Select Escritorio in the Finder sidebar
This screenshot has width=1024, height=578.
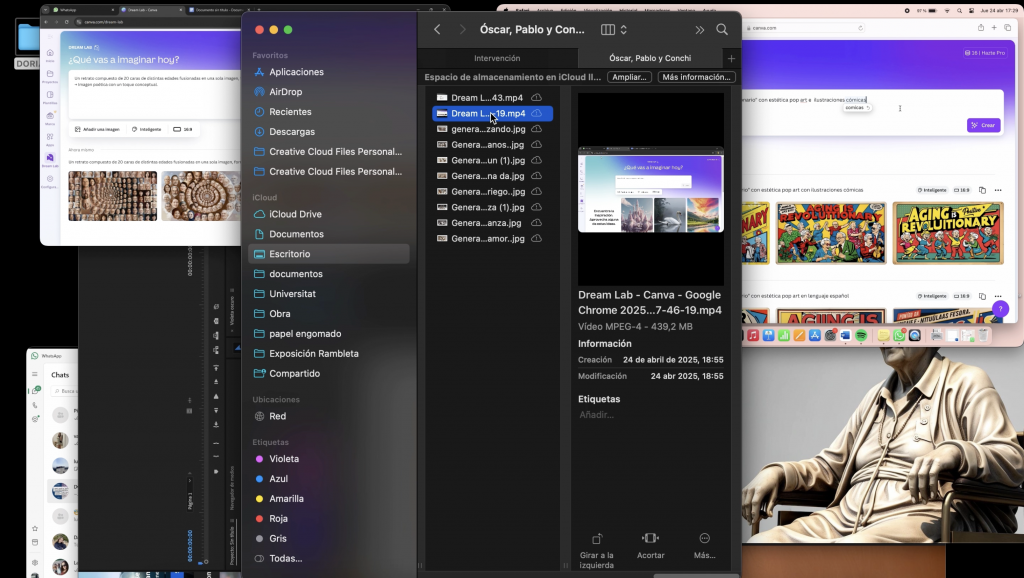click(x=289, y=254)
